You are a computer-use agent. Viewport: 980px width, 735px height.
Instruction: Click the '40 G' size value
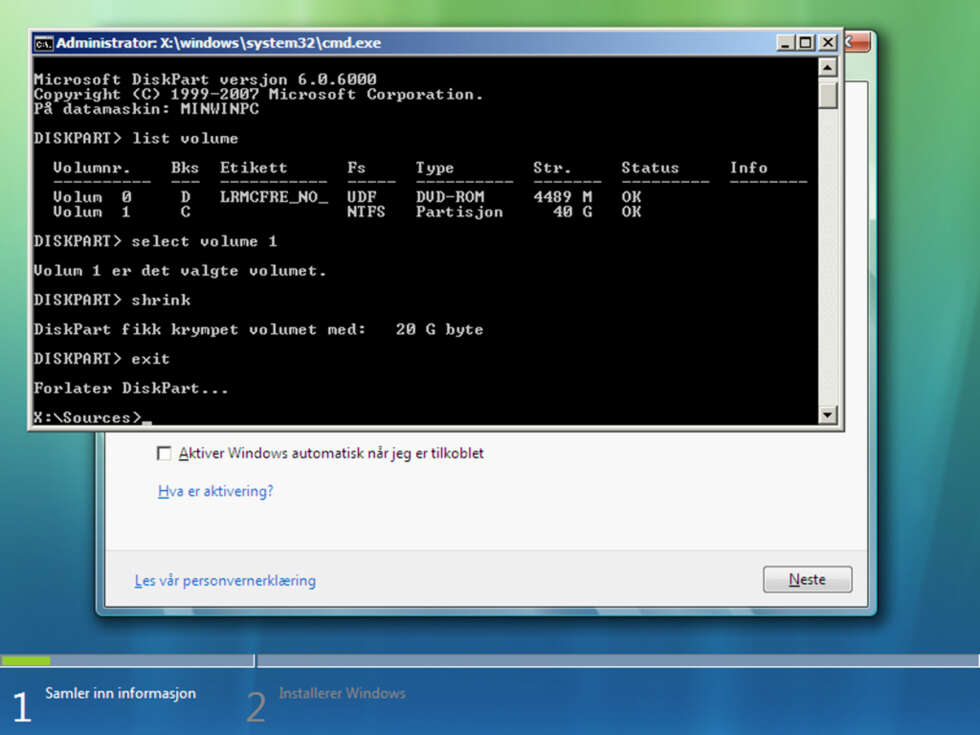572,212
